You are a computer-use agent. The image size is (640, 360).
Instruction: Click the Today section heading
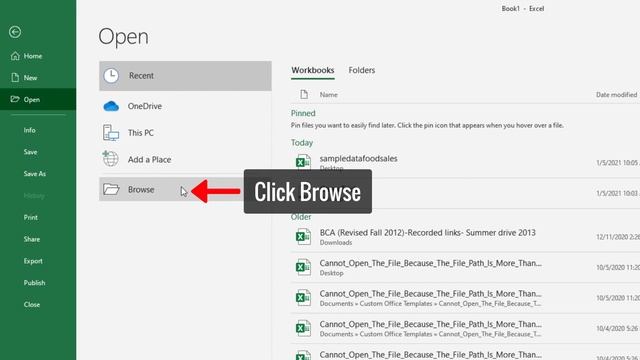302,142
